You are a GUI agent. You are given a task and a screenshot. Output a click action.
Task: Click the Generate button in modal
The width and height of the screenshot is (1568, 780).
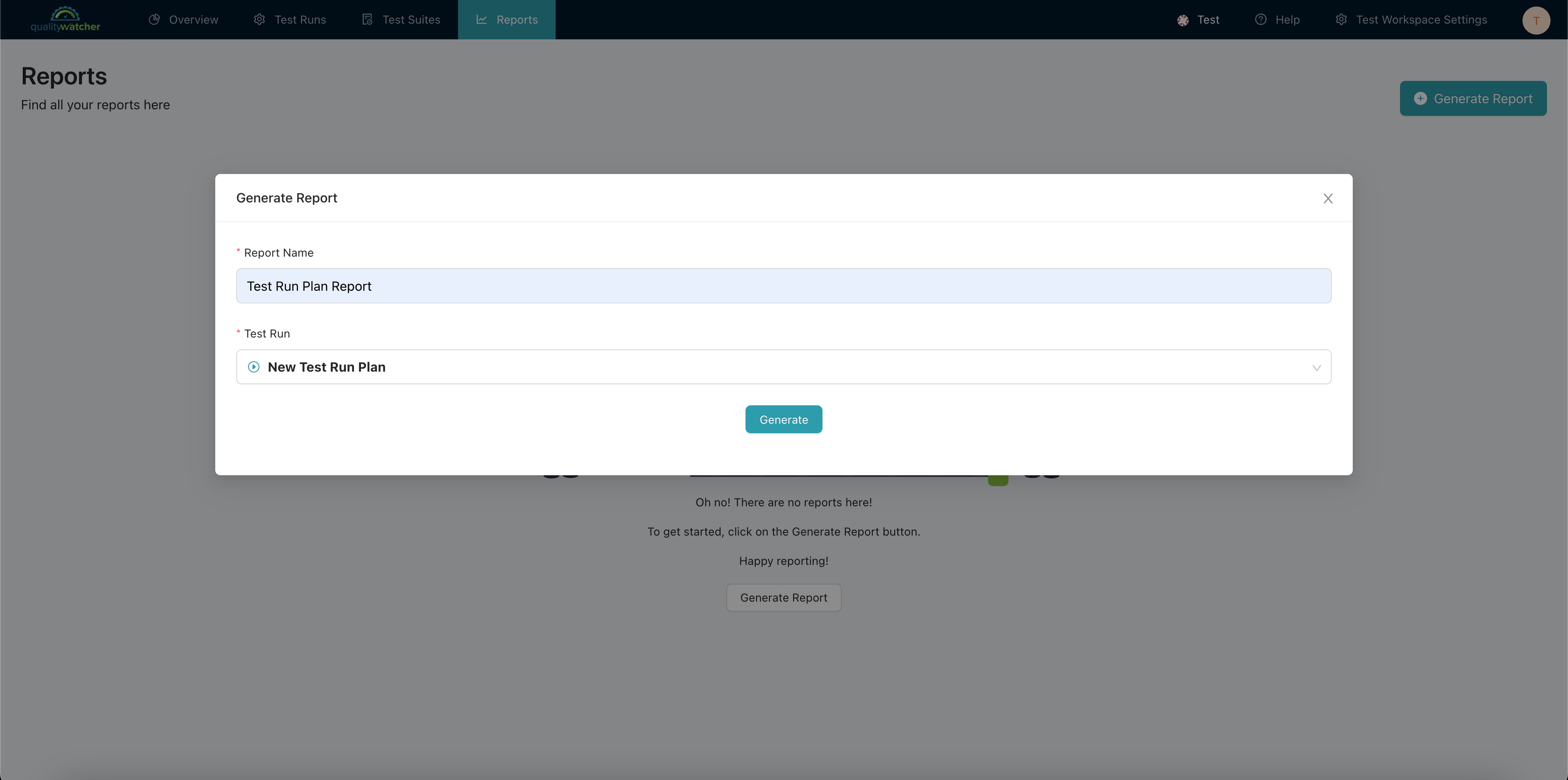tap(783, 419)
